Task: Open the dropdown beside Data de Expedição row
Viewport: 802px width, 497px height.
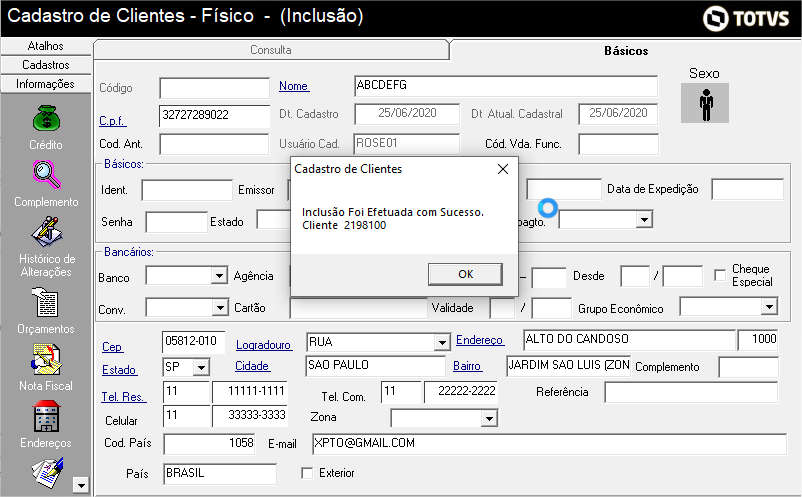Action: point(644,220)
